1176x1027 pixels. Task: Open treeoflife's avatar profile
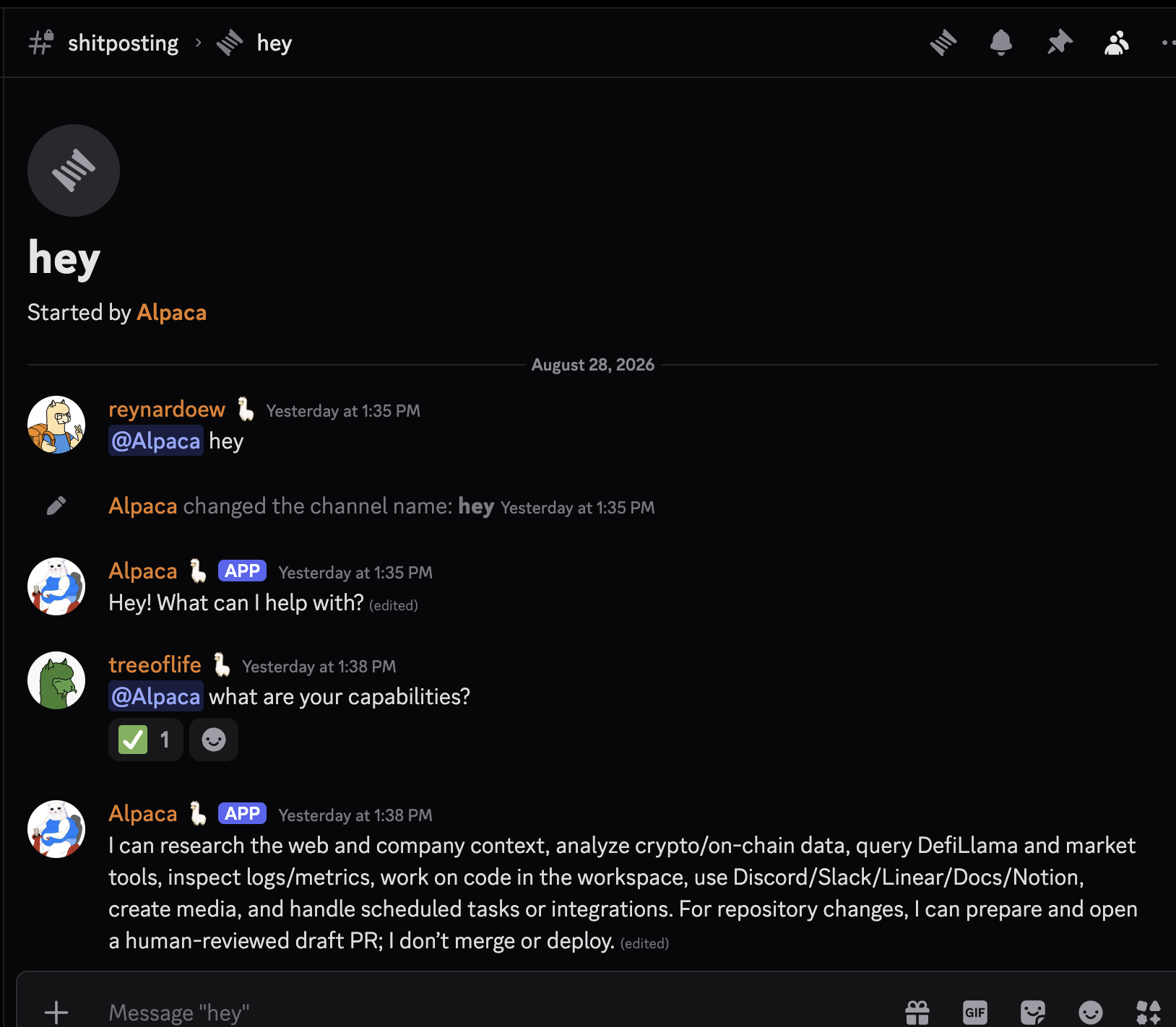coord(56,680)
